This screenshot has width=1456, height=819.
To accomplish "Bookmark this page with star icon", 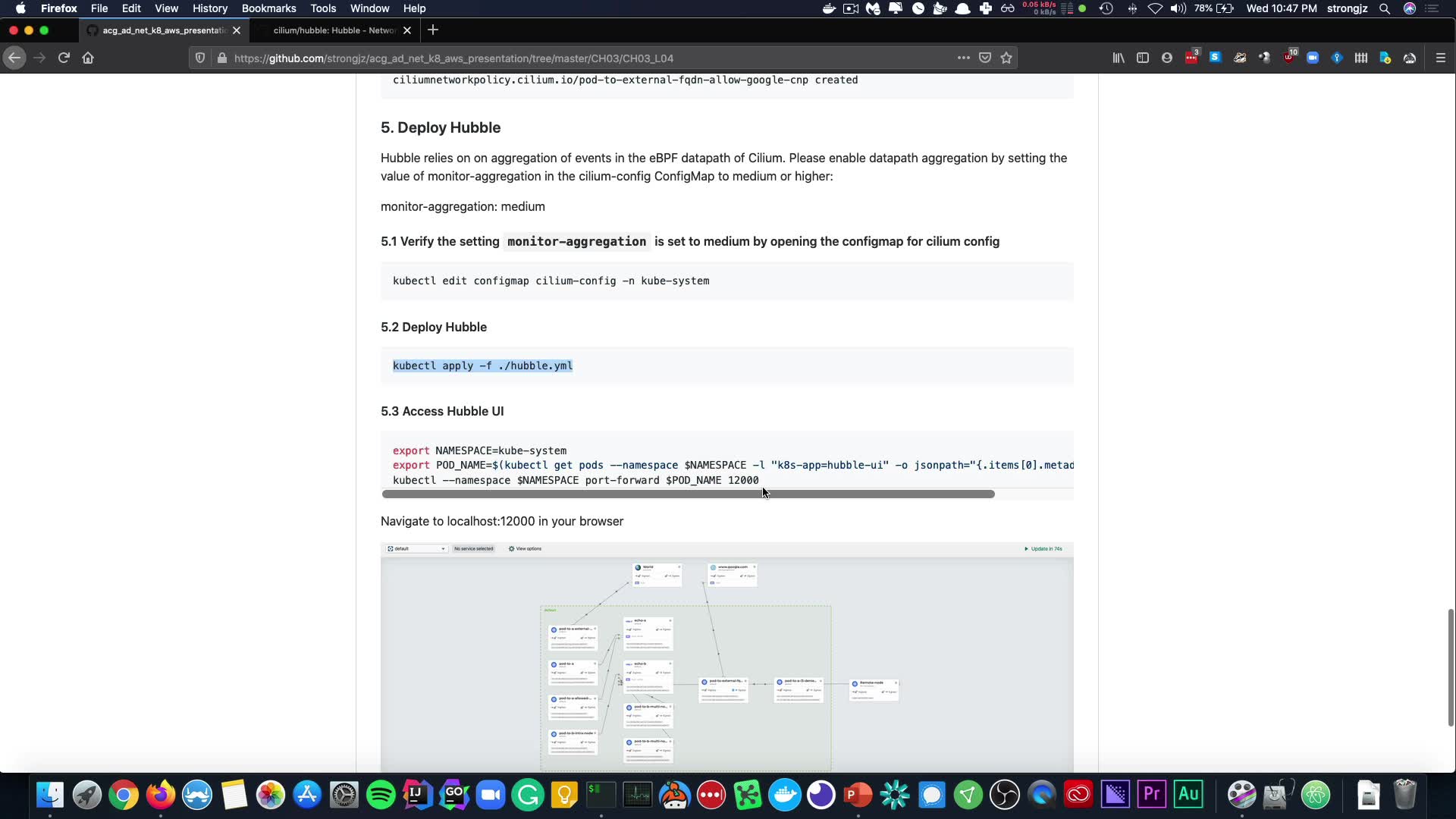I will coord(1006,58).
